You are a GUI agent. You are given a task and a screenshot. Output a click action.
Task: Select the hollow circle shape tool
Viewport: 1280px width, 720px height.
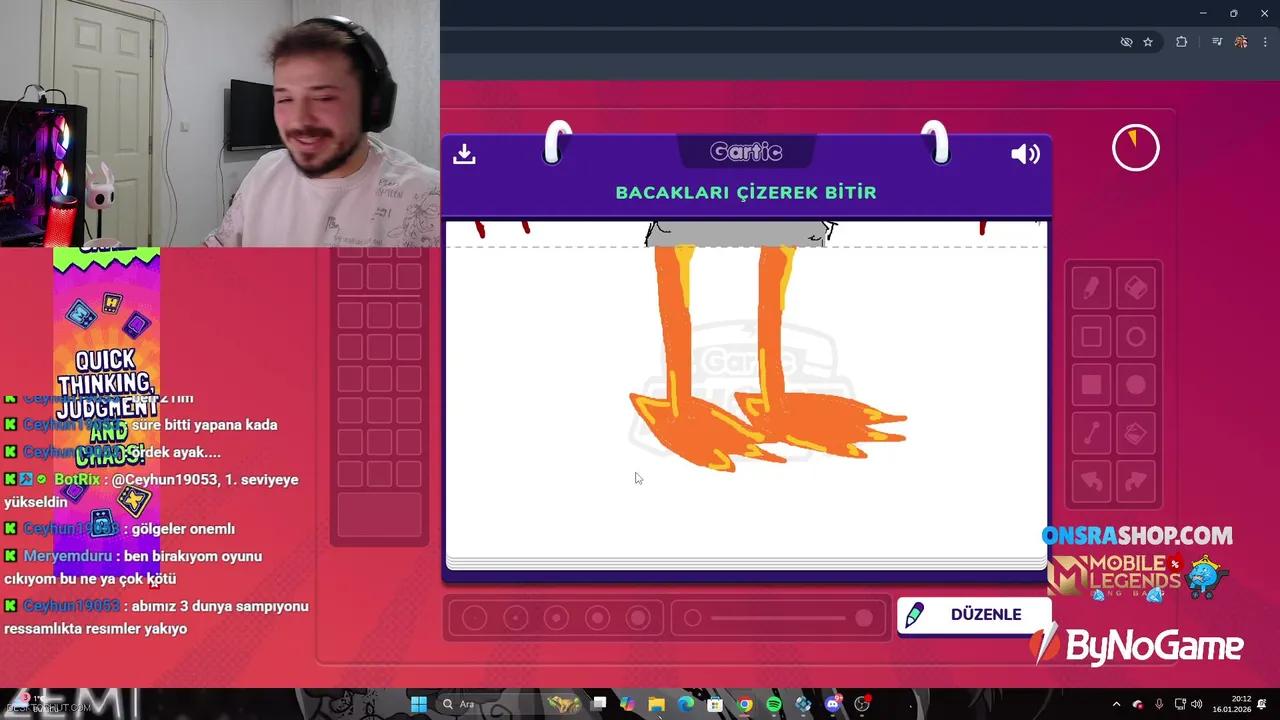pyautogui.click(x=1135, y=336)
